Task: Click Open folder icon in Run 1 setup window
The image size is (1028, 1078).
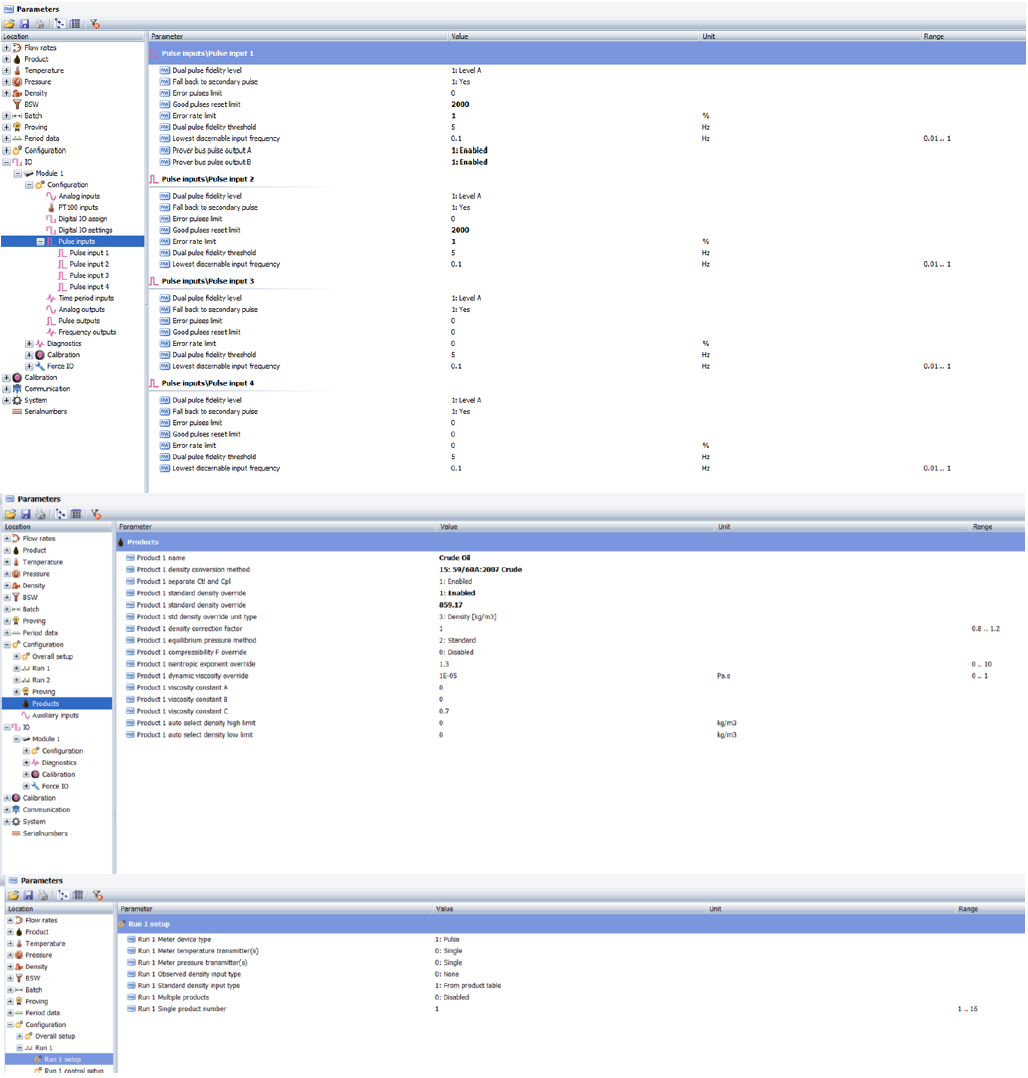Action: 13,895
